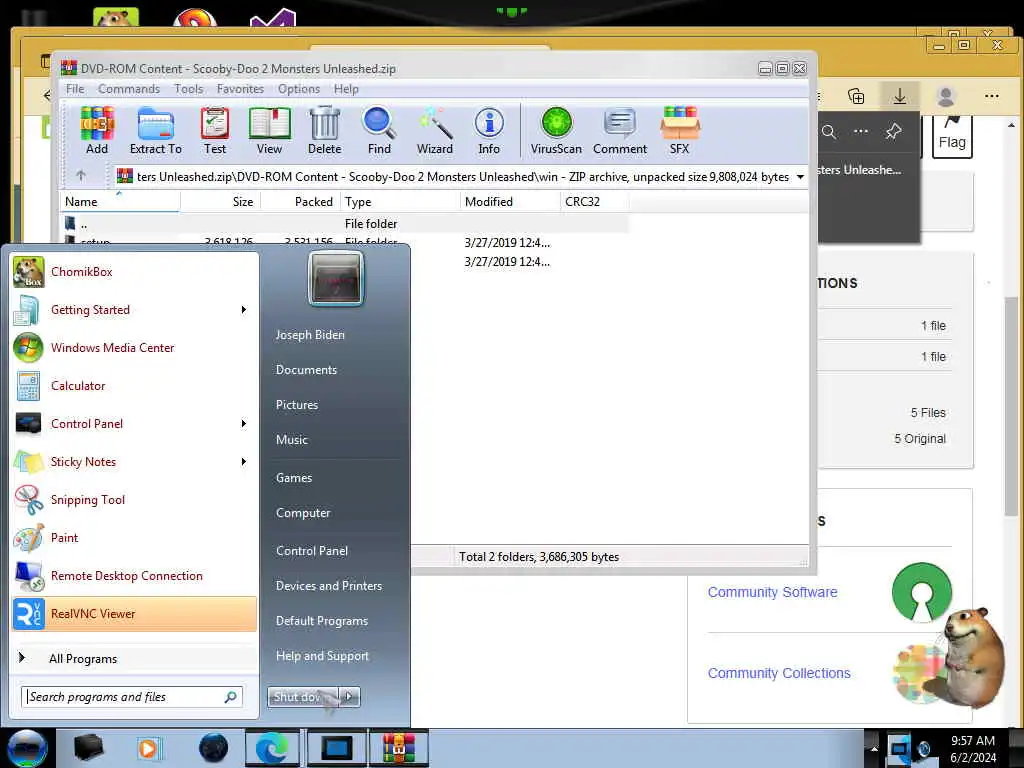This screenshot has height=768, width=1024.
Task: Sort by Name column header
Action: tap(120, 202)
